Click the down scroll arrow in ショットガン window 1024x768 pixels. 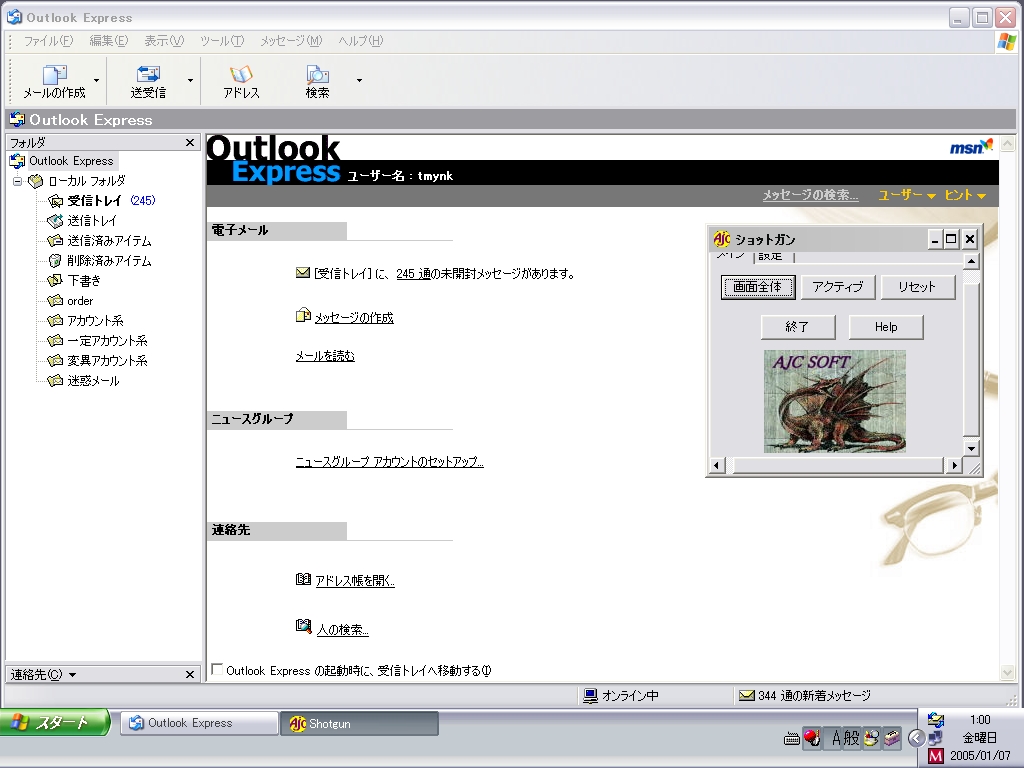point(971,448)
